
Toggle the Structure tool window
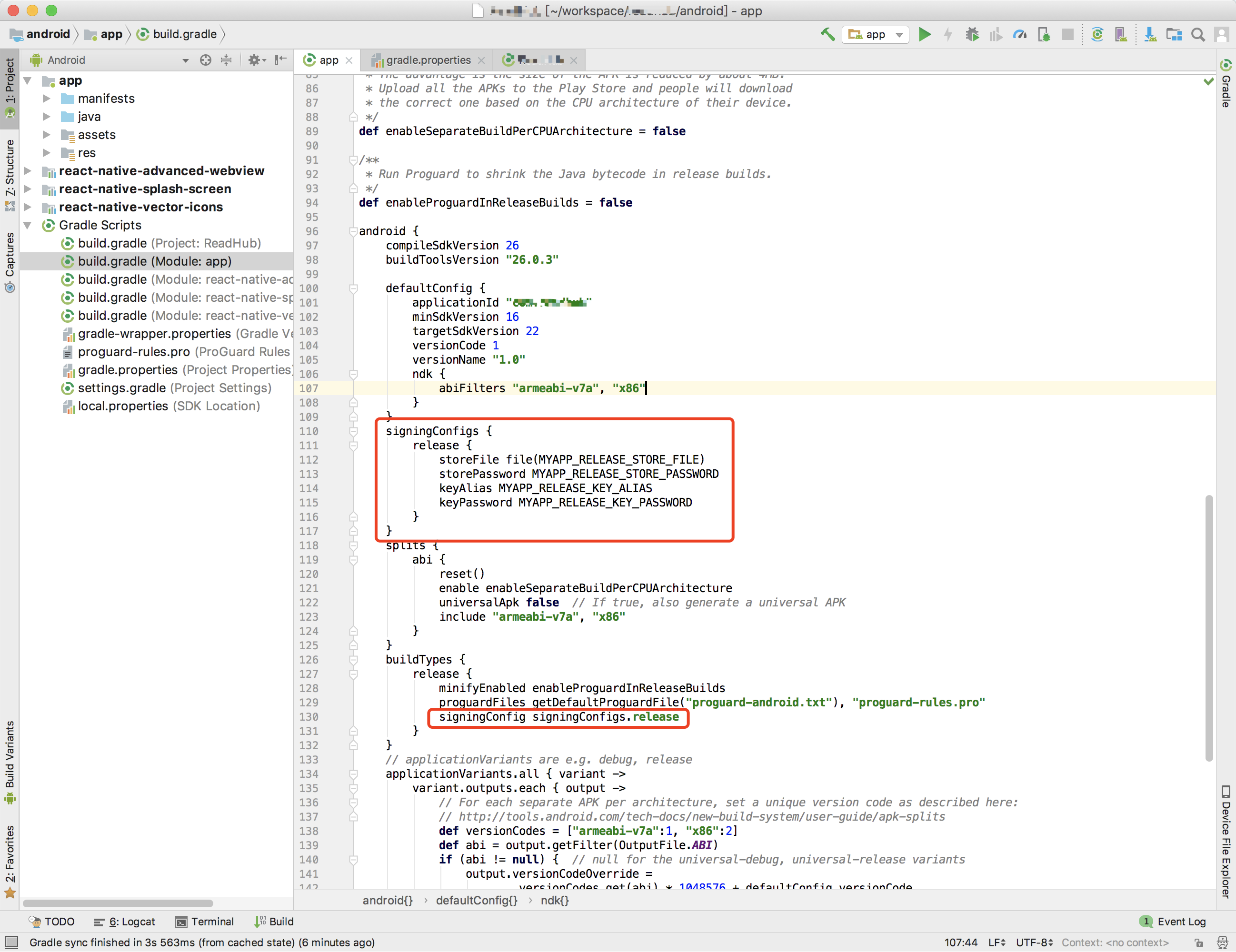pos(10,176)
